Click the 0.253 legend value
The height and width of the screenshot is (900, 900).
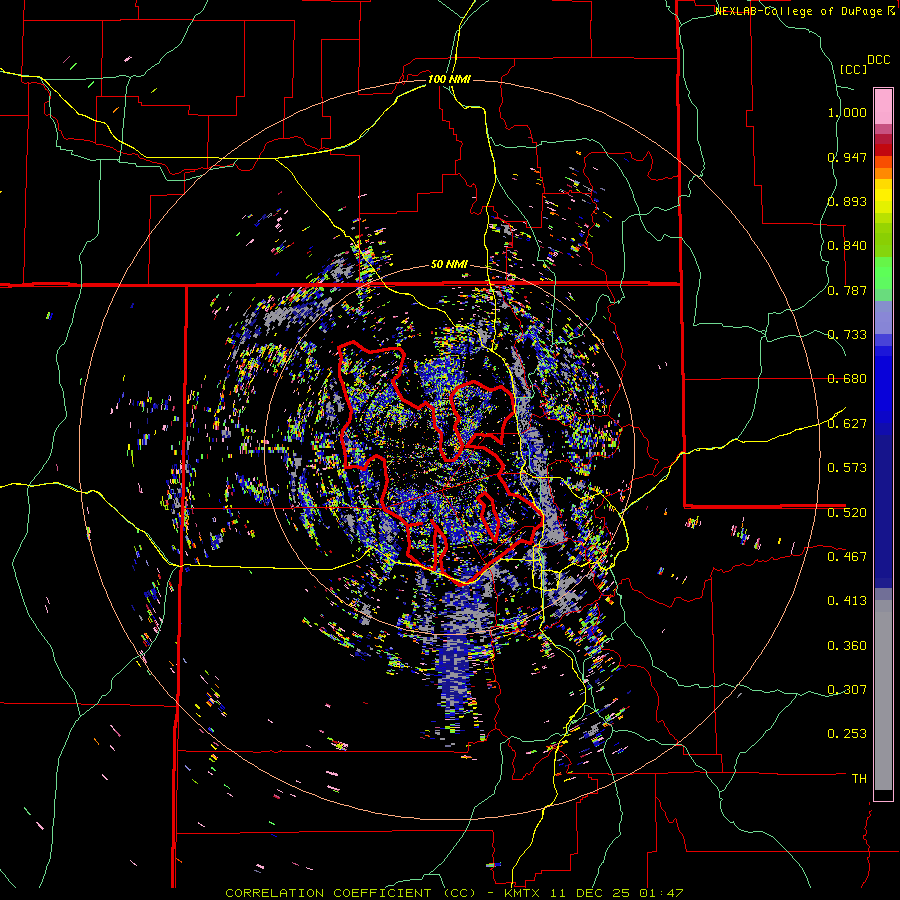(847, 734)
